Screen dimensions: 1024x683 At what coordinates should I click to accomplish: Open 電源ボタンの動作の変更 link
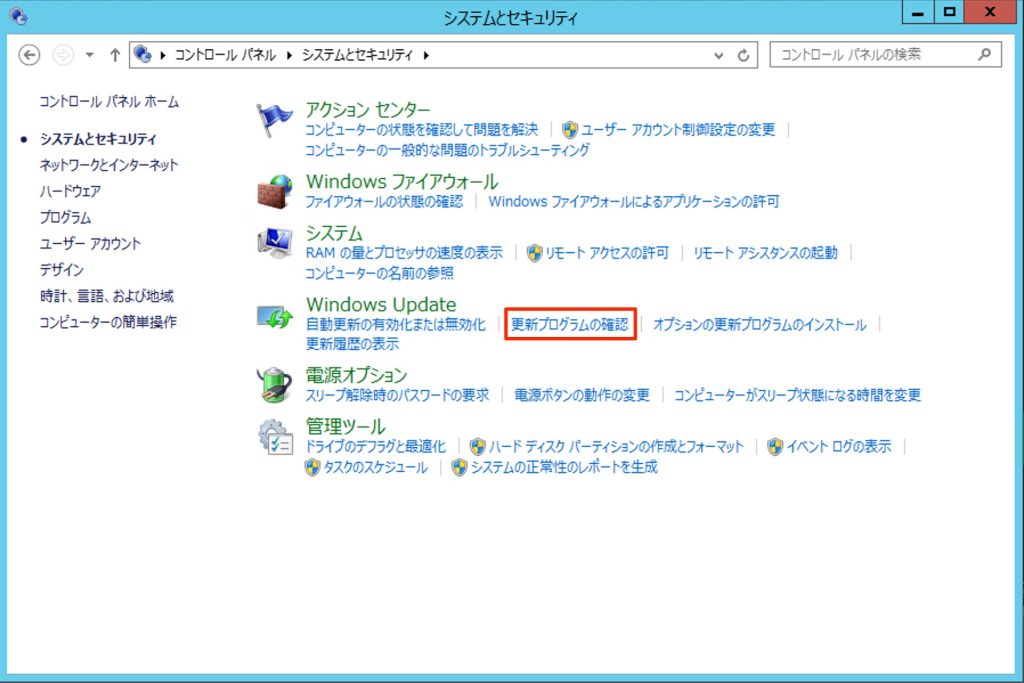[x=582, y=394]
